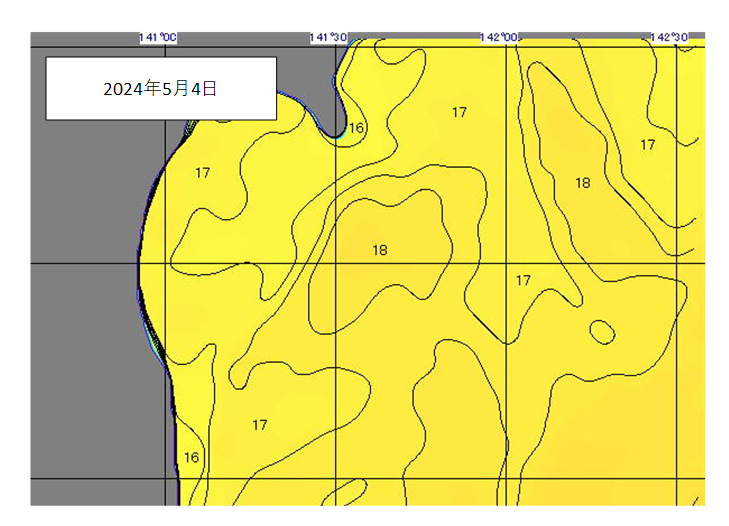The width and height of the screenshot is (729, 526).
Task: Click the 142°30 longitude label
Action: [669, 37]
